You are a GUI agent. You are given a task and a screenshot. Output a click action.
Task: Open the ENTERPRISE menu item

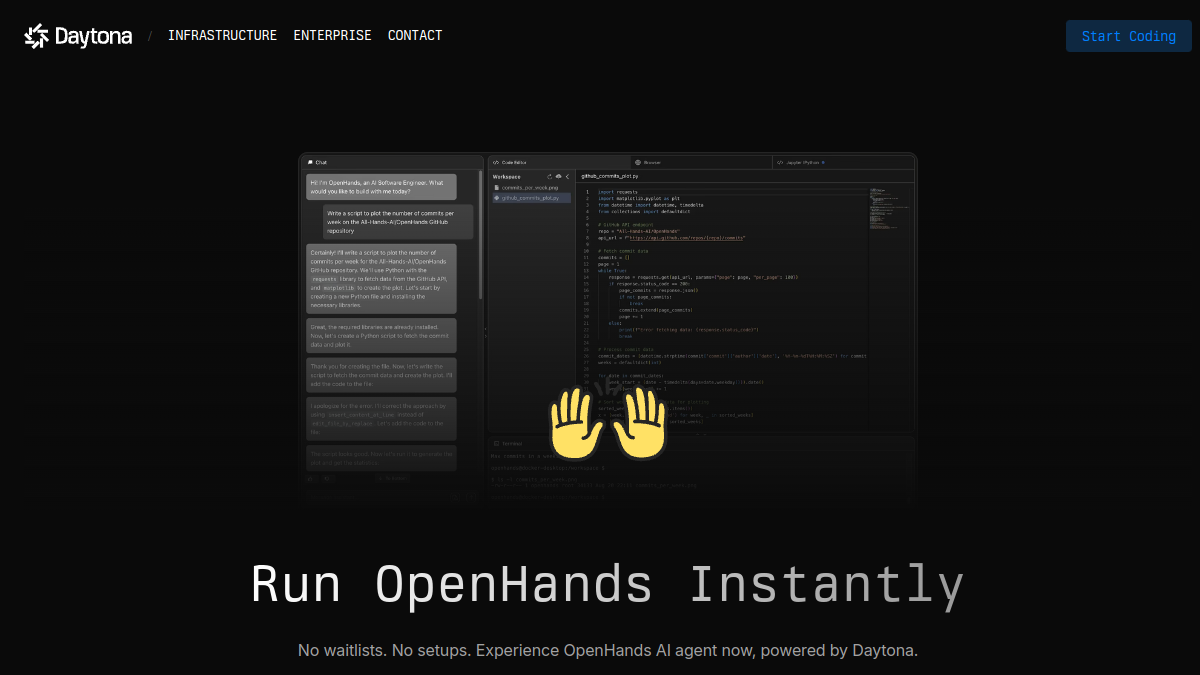pos(332,35)
